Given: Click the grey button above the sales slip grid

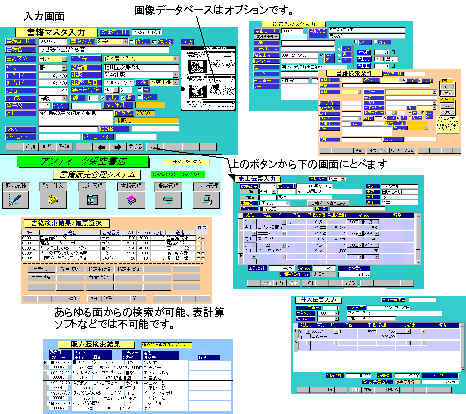Looking at the screenshot, I should click(328, 203).
